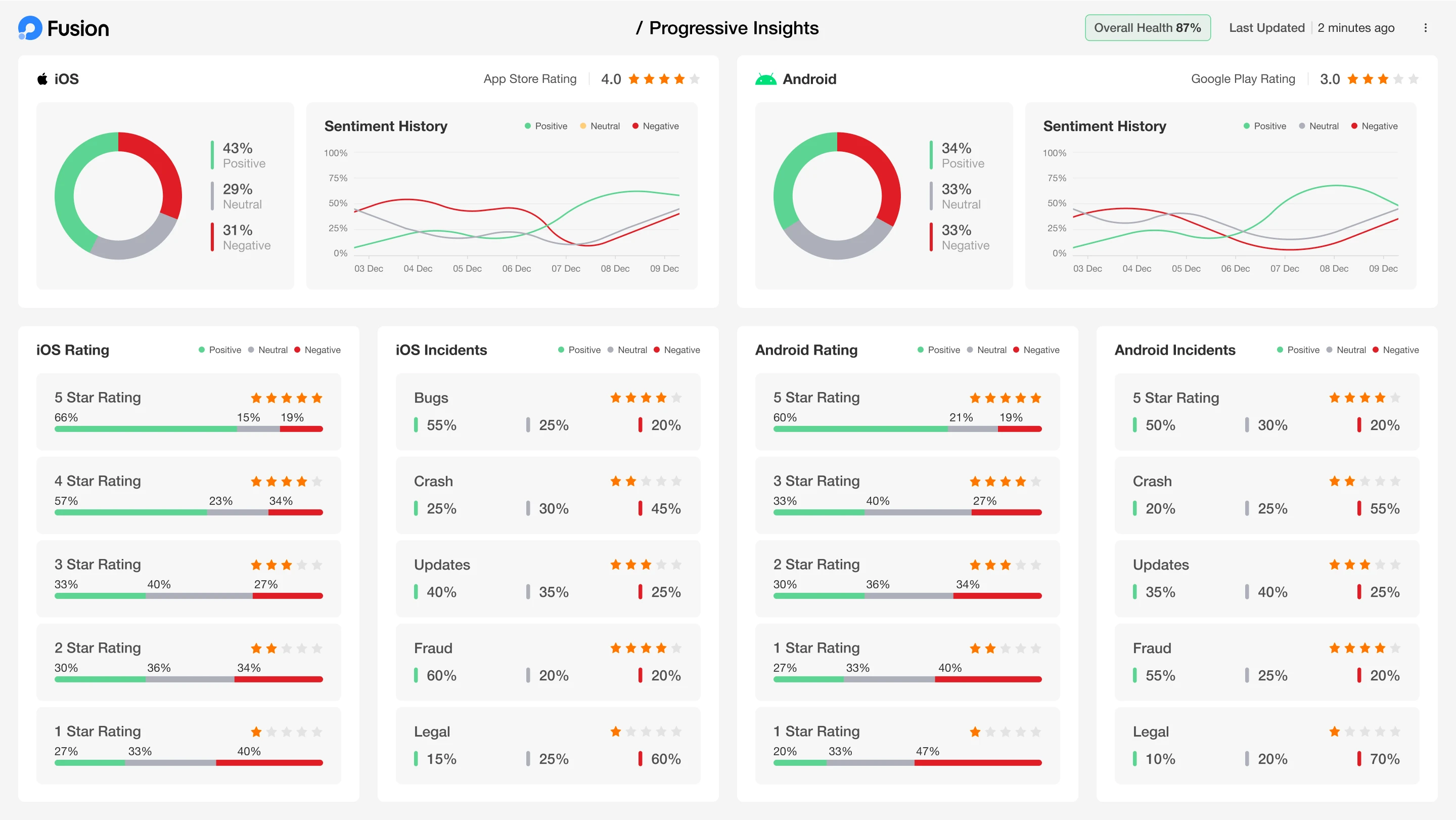Click the Apple iOS icon
Viewport: 1456px width, 820px height.
tap(42, 79)
